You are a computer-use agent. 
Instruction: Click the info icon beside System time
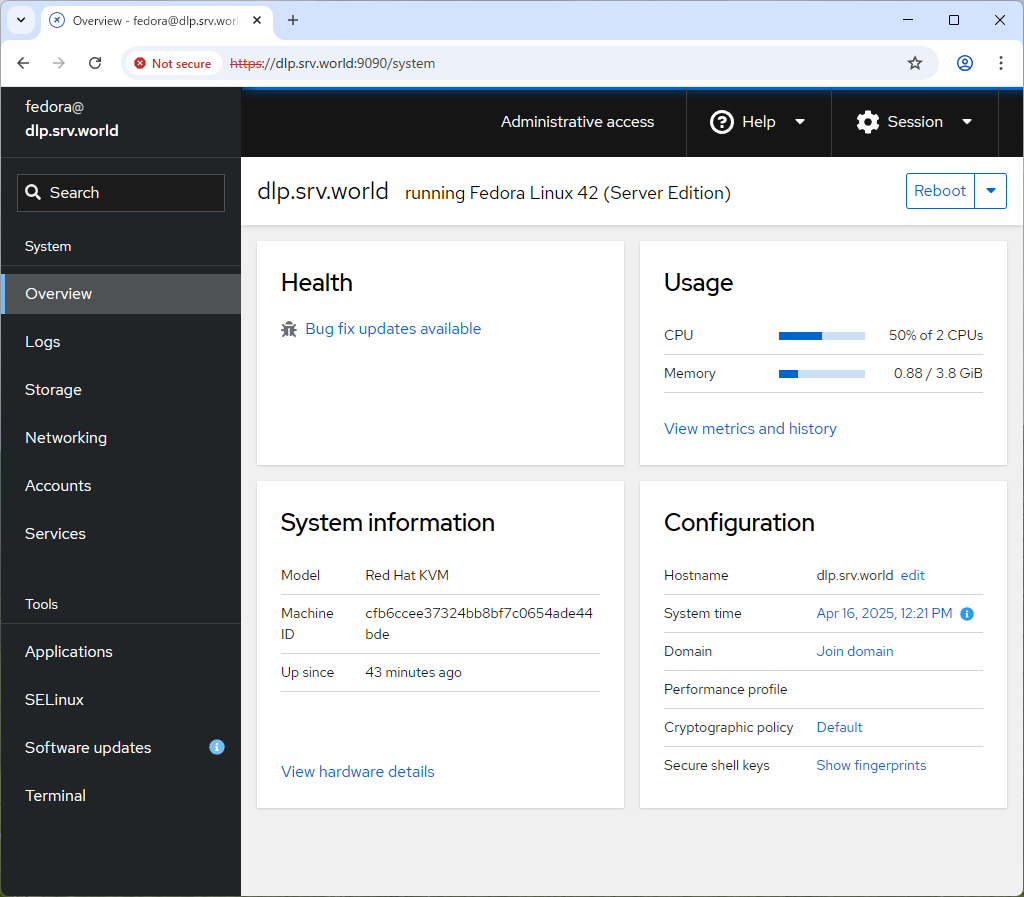coord(967,614)
